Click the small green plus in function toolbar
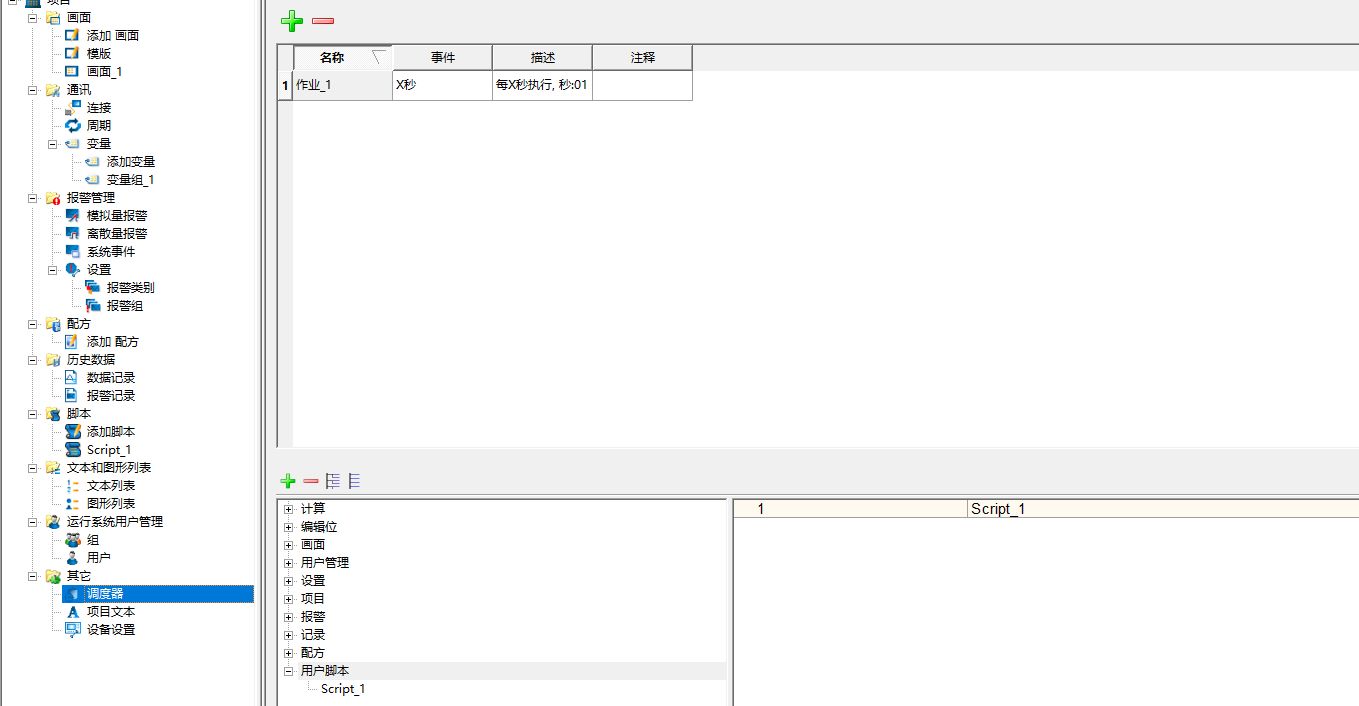Screen dimensions: 1359x706 coord(288,481)
